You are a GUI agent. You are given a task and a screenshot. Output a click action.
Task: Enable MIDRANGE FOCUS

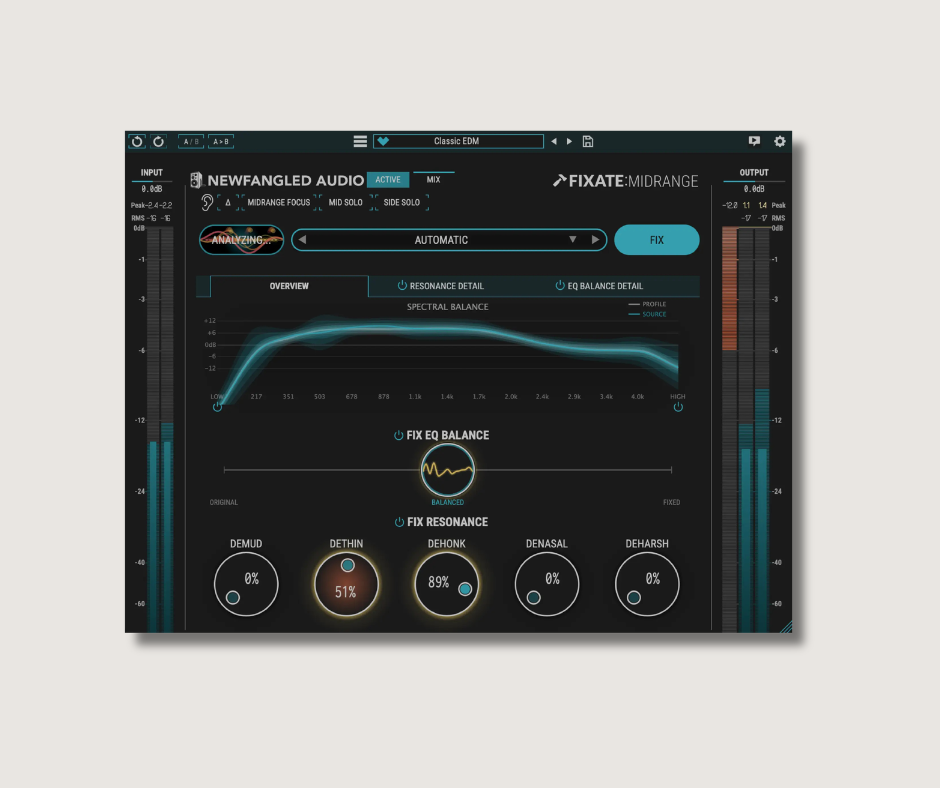point(279,203)
